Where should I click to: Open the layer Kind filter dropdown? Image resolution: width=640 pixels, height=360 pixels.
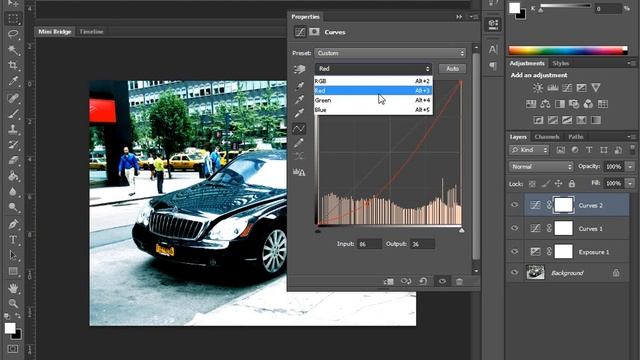coord(529,150)
